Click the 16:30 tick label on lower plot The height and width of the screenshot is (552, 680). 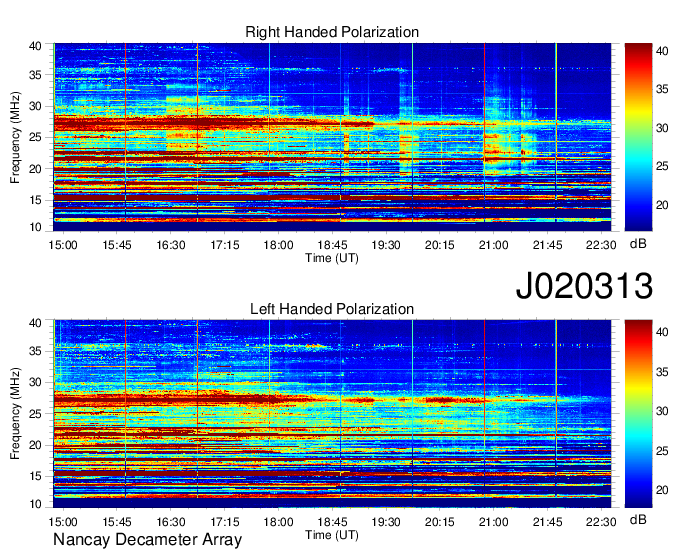171,522
